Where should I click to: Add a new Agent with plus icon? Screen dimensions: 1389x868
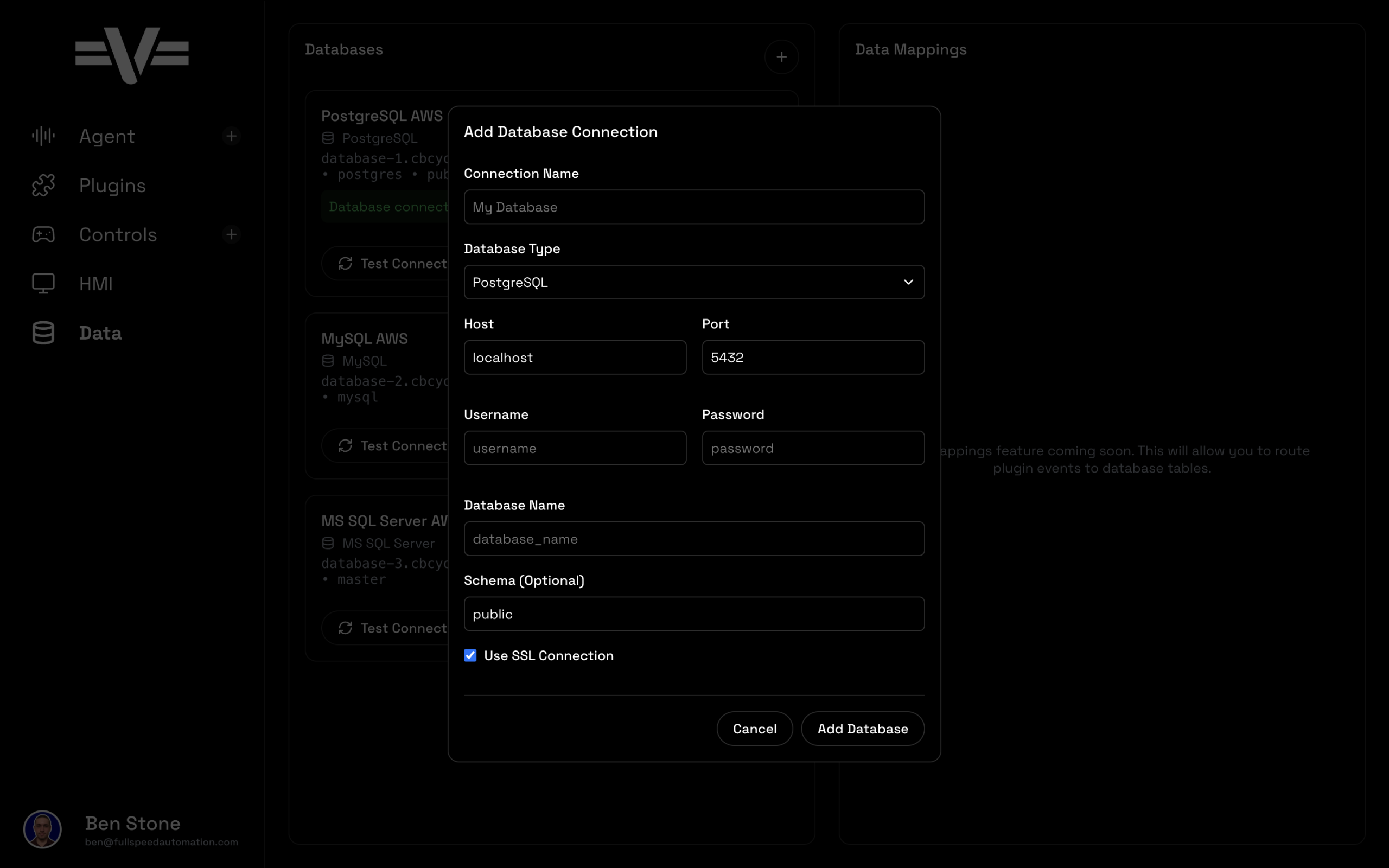(x=231, y=136)
